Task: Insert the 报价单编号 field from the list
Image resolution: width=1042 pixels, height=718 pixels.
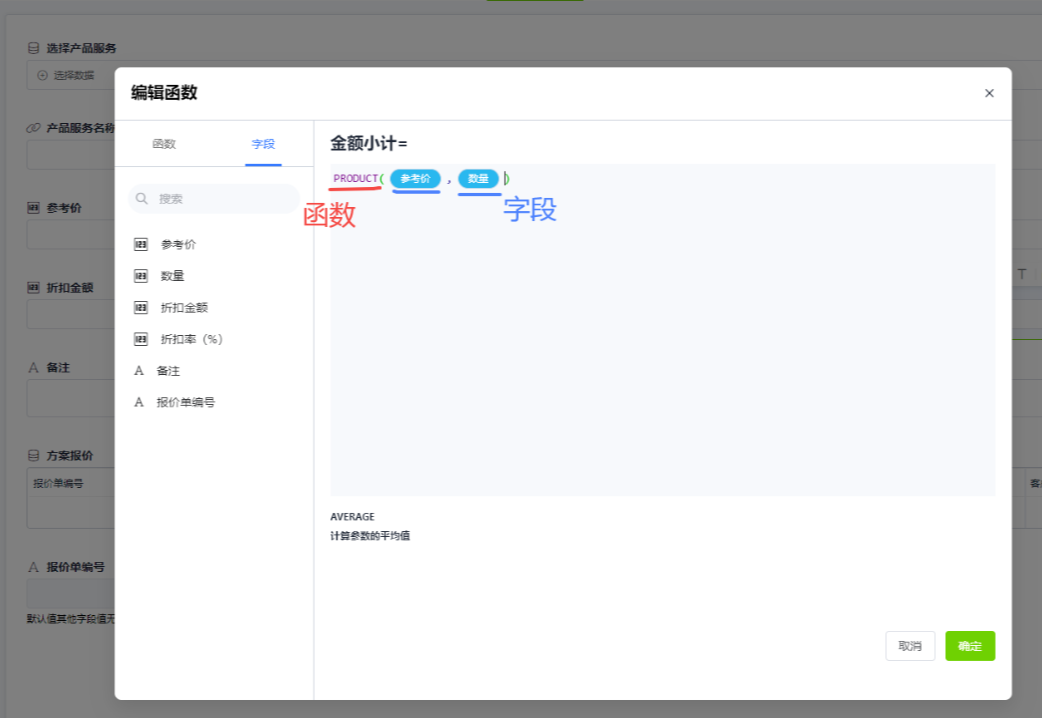Action: point(185,402)
